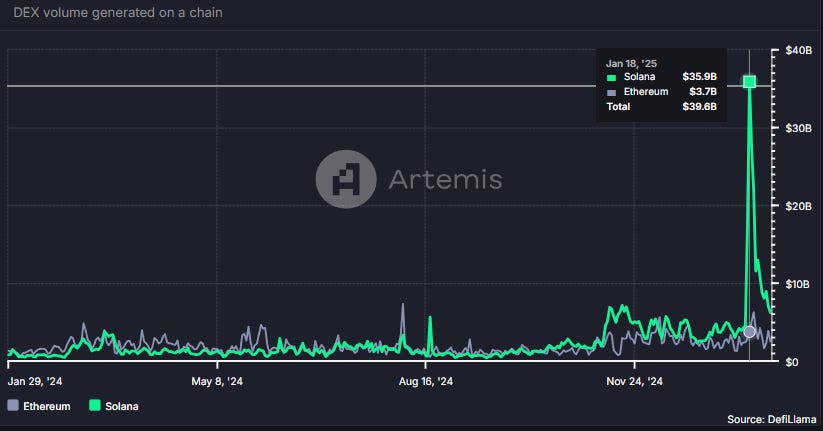Click the green Solana swatch in tooltip
The height and width of the screenshot is (431, 823).
point(611,78)
